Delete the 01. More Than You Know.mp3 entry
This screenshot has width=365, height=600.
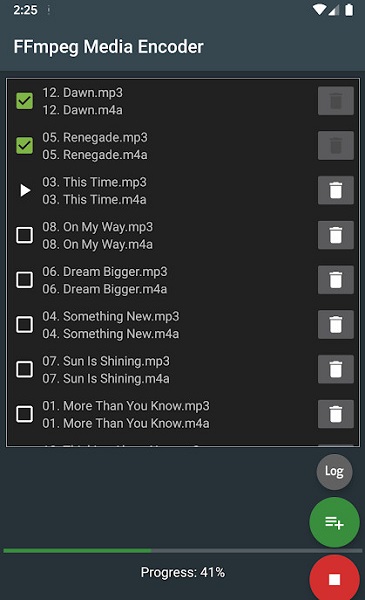336,414
